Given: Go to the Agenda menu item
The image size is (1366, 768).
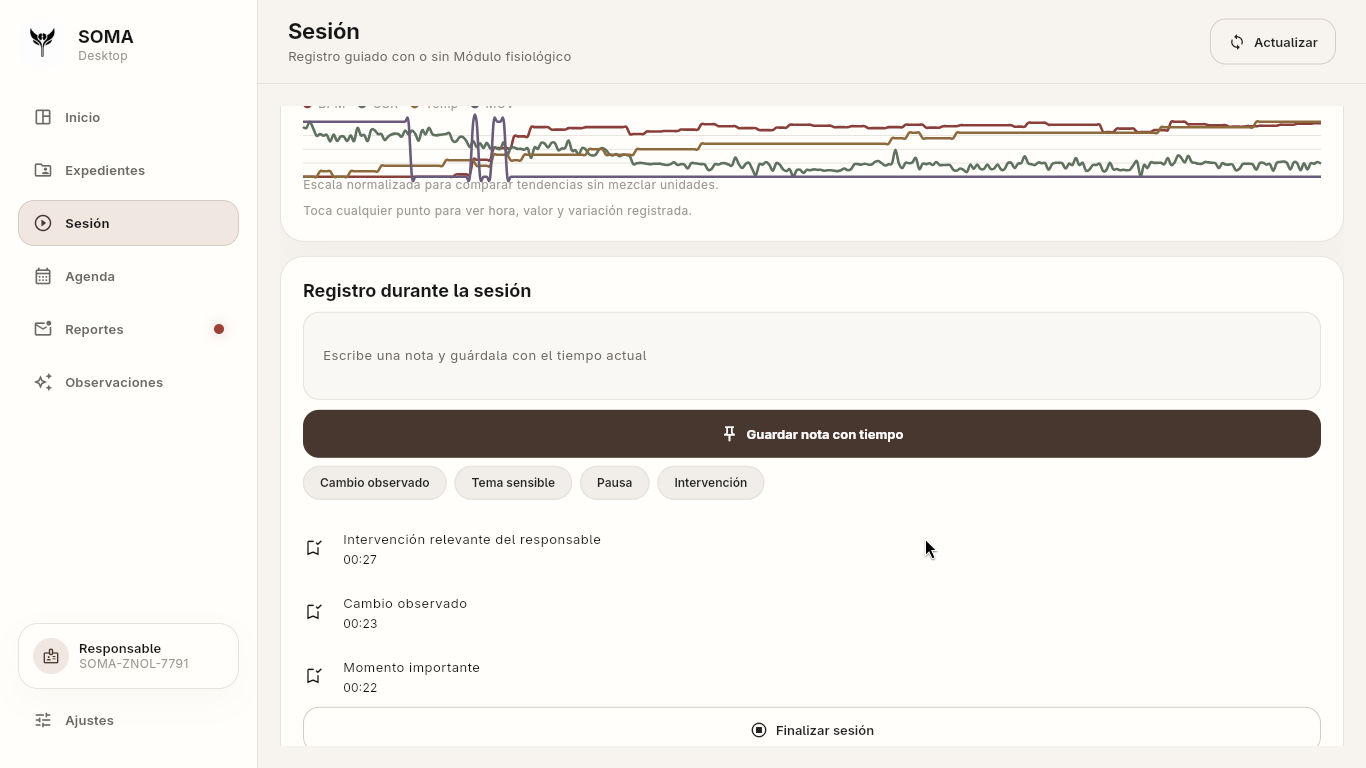Looking at the screenshot, I should (128, 276).
